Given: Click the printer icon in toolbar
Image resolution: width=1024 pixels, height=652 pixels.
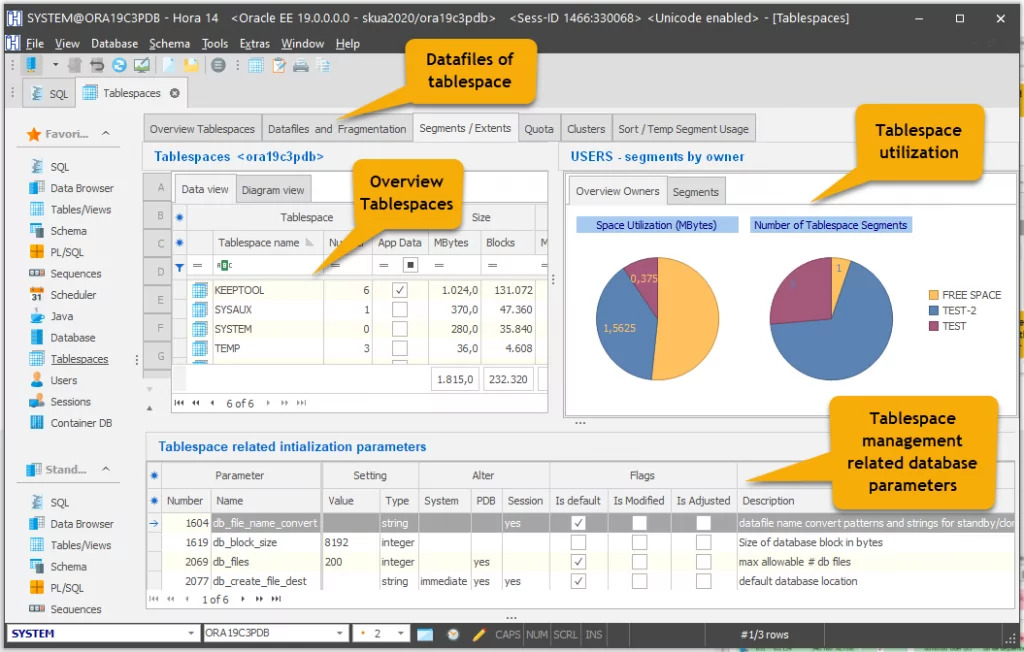Looking at the screenshot, I should pos(300,66).
